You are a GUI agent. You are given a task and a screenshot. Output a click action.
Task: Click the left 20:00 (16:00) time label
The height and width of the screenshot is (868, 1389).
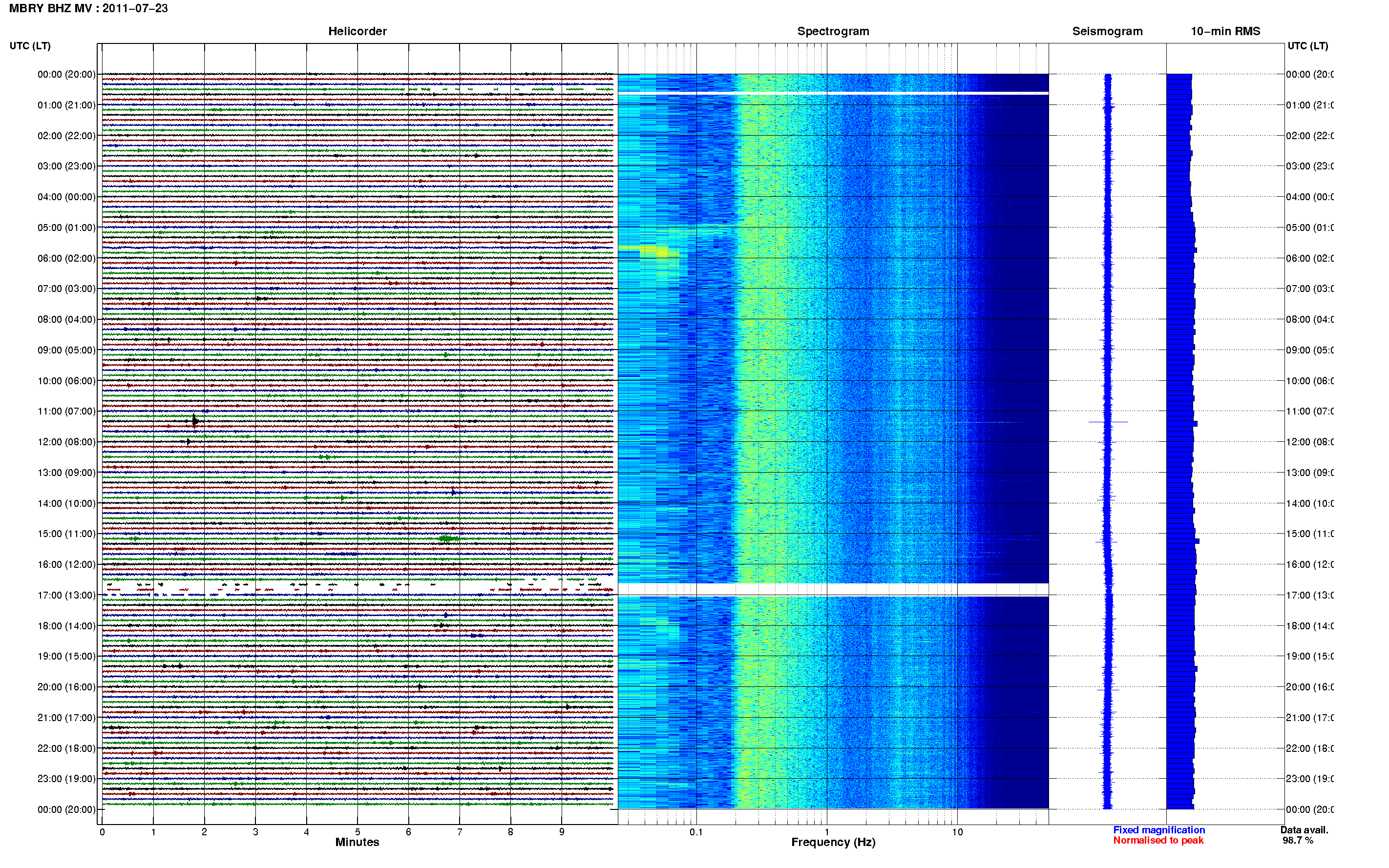click(66, 686)
